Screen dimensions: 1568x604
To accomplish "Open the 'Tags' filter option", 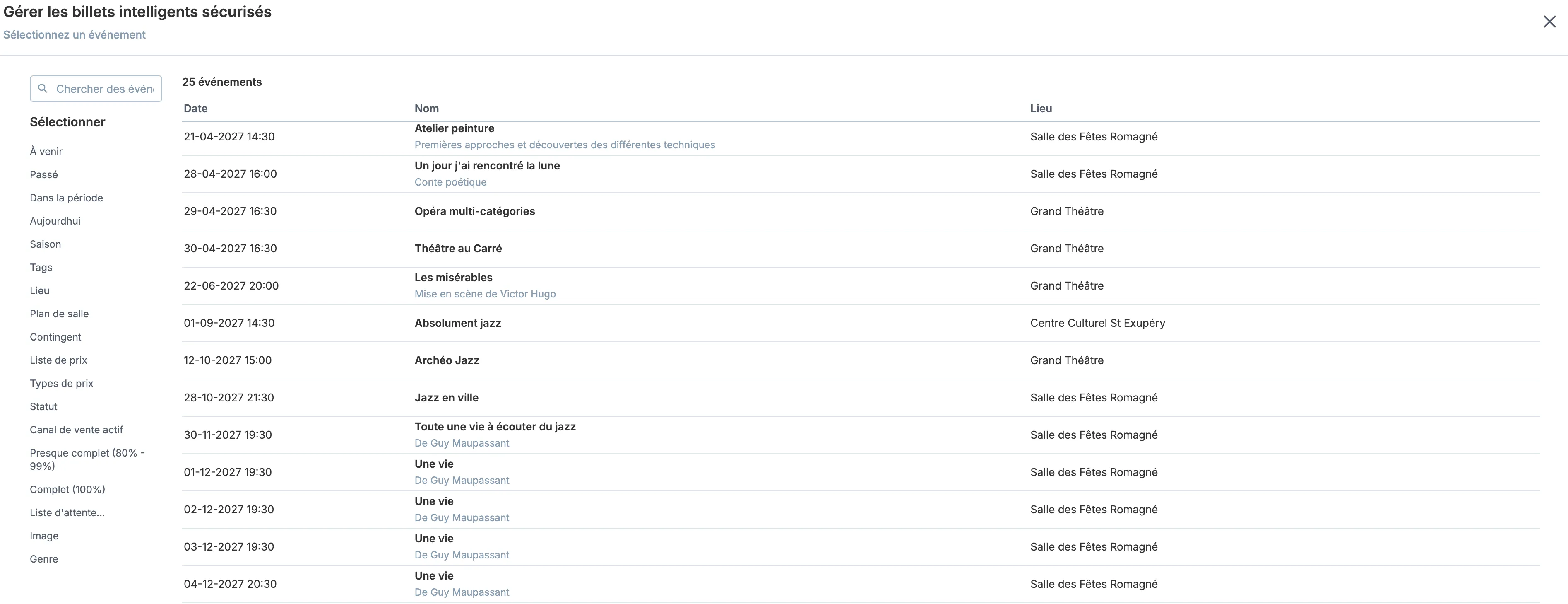I will point(41,267).
